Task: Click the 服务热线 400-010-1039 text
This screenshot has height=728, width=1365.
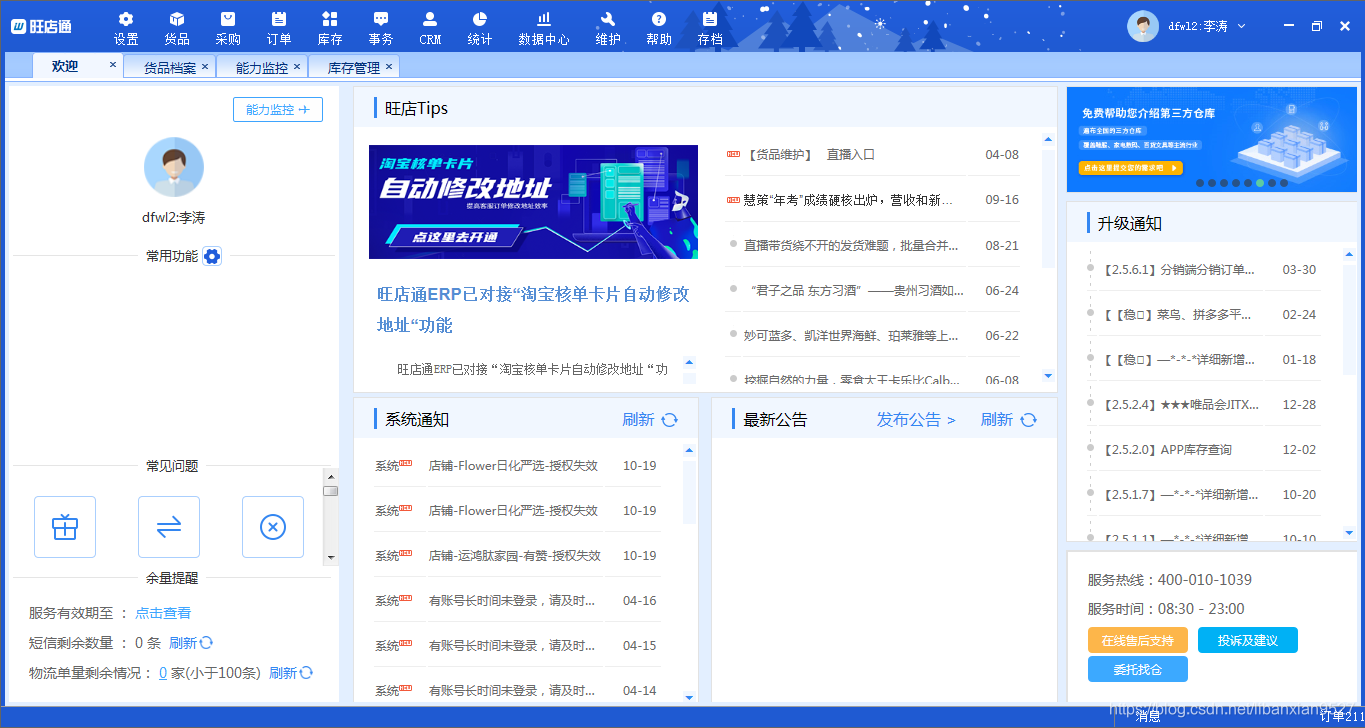Action: point(1170,580)
